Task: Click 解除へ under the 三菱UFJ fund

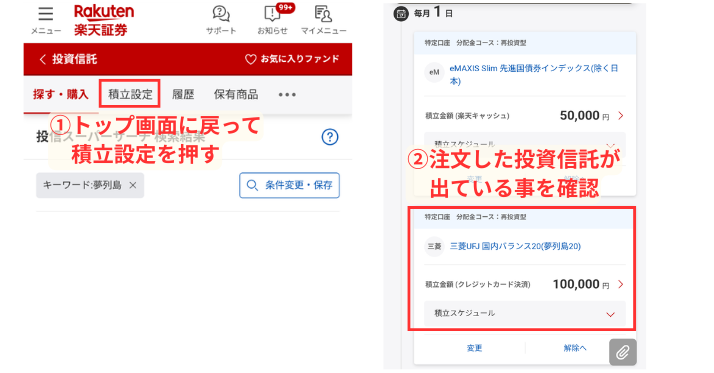Action: 575,348
